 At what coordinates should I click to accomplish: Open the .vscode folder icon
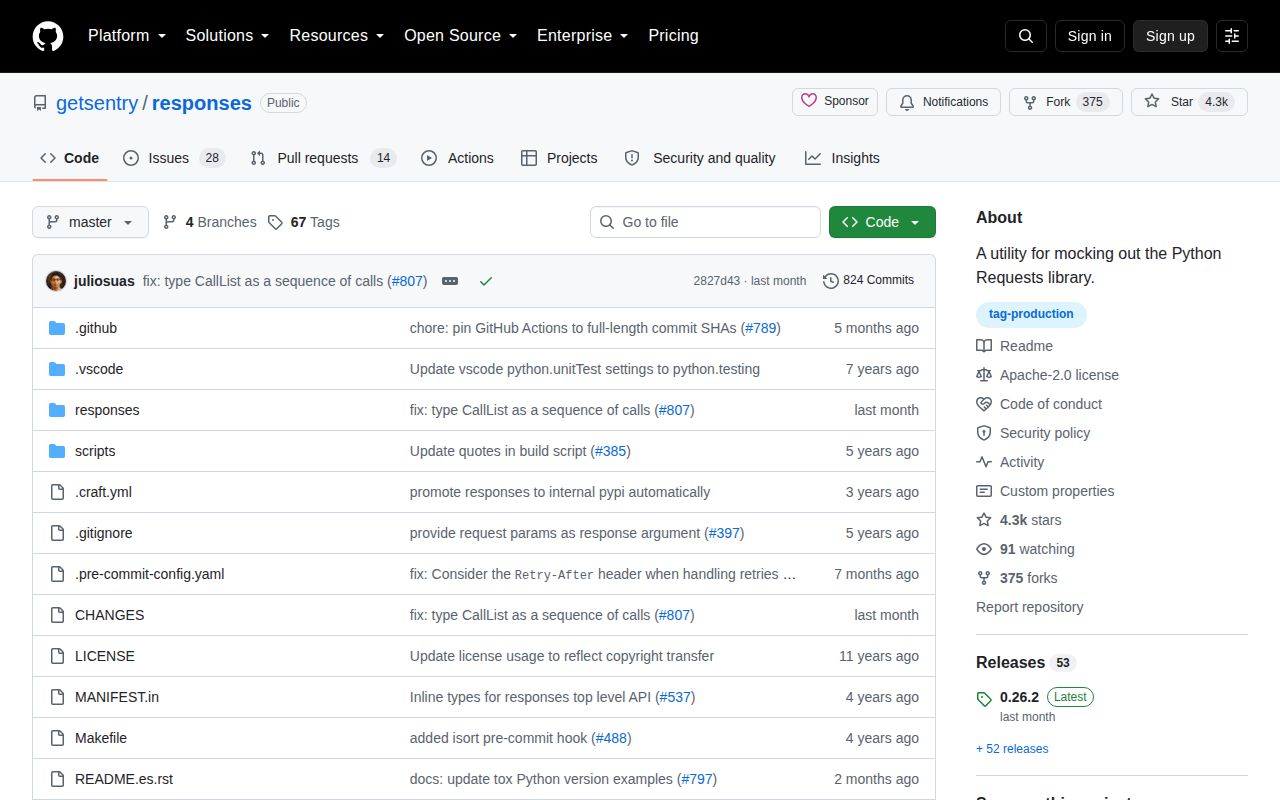point(57,369)
